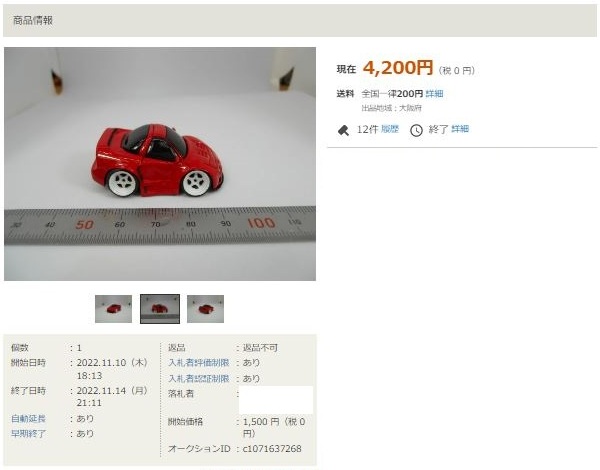Click the 出品地域 seller region text
This screenshot has width=600, height=470.
point(391,108)
